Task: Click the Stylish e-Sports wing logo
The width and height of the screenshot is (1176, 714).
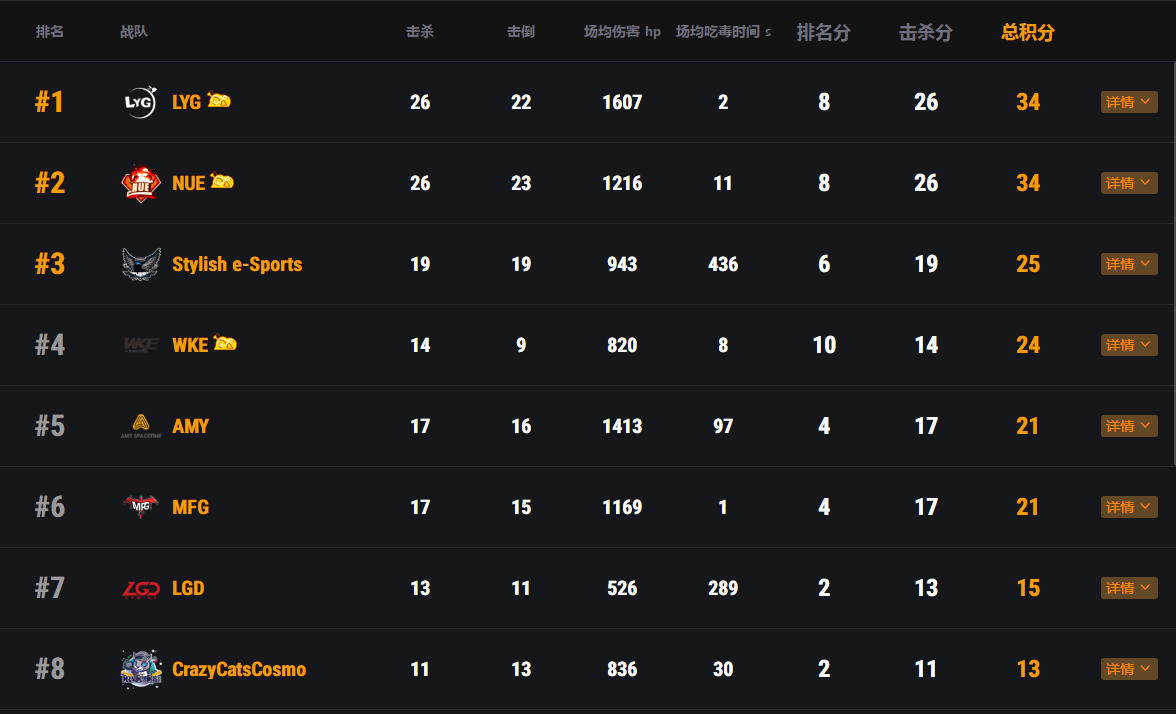Action: [x=141, y=264]
